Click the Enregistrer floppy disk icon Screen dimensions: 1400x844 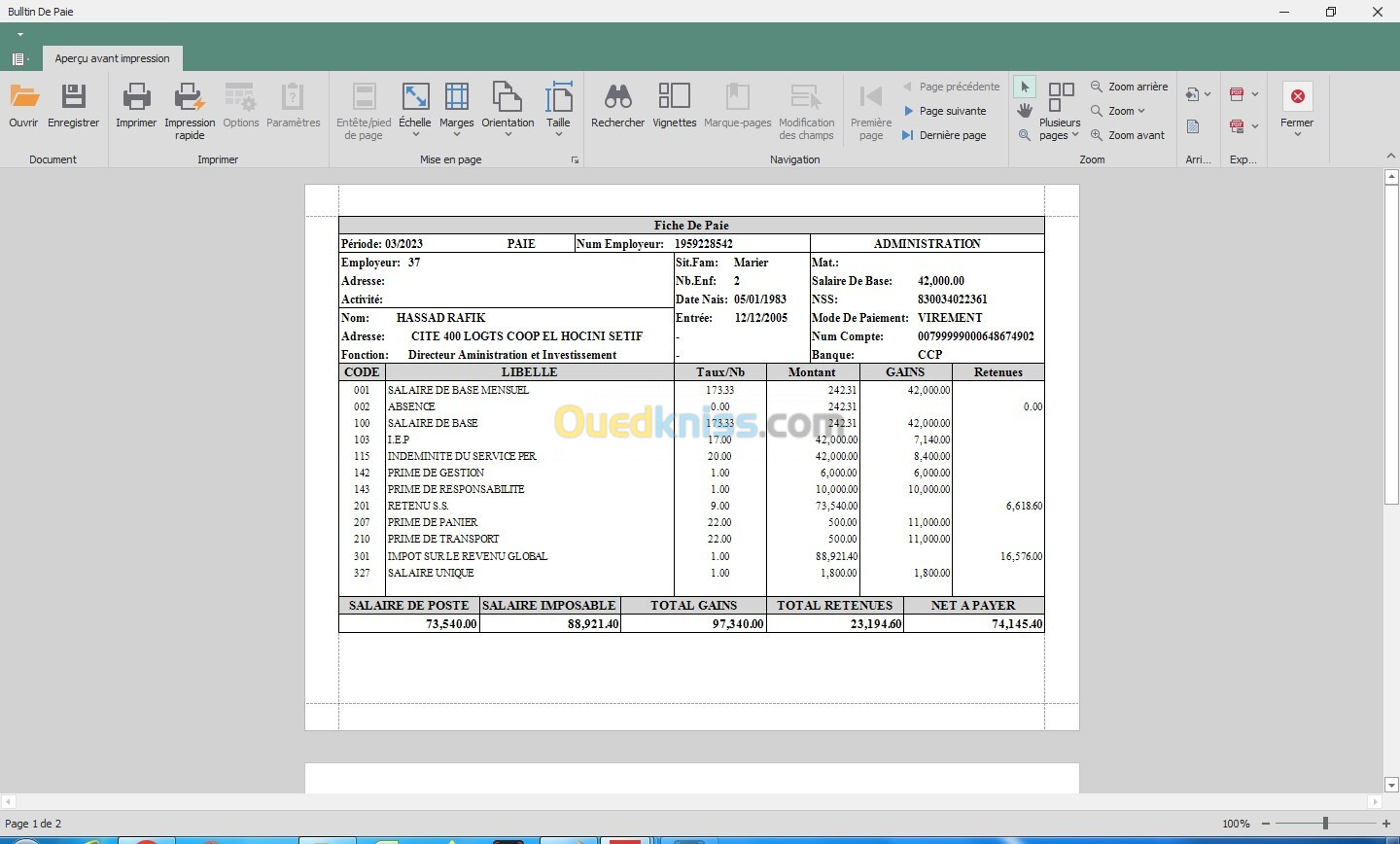74,96
